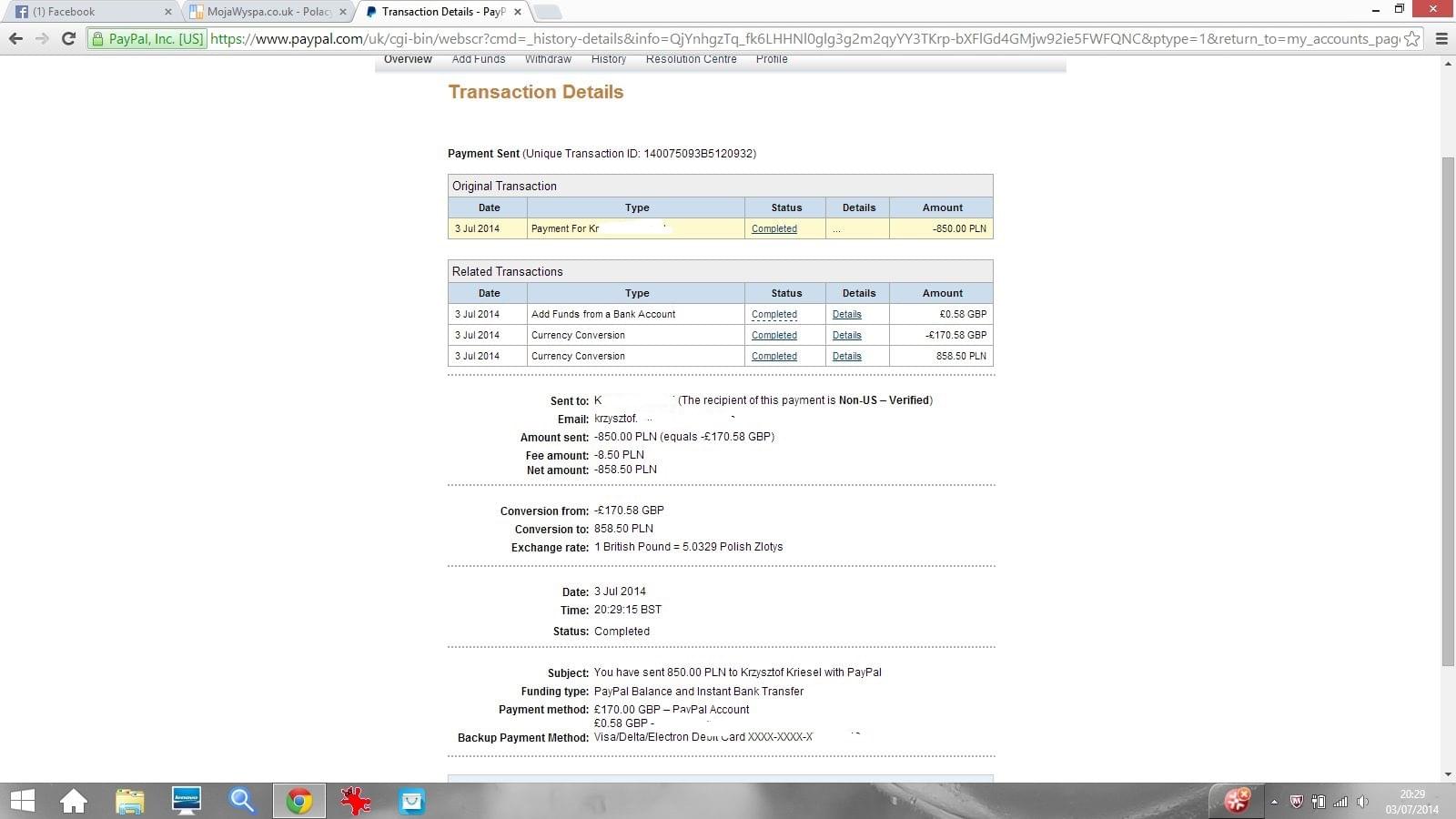Open Details for Add Funds from Bank Account
Viewport: 1456px width, 819px height.
point(847,314)
